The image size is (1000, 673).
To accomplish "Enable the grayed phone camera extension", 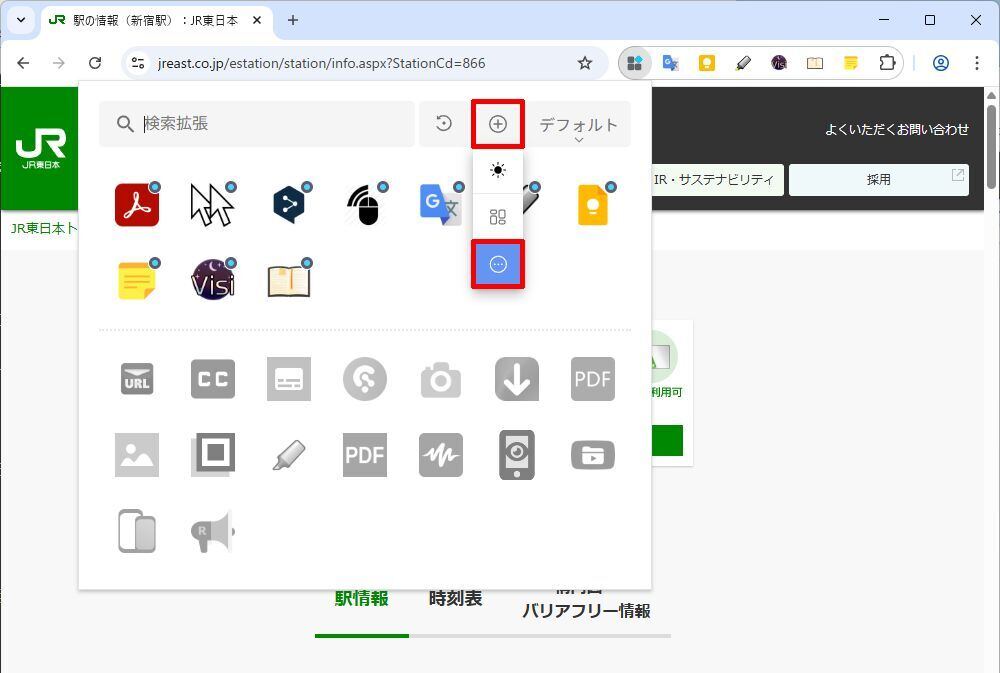I will 517,455.
